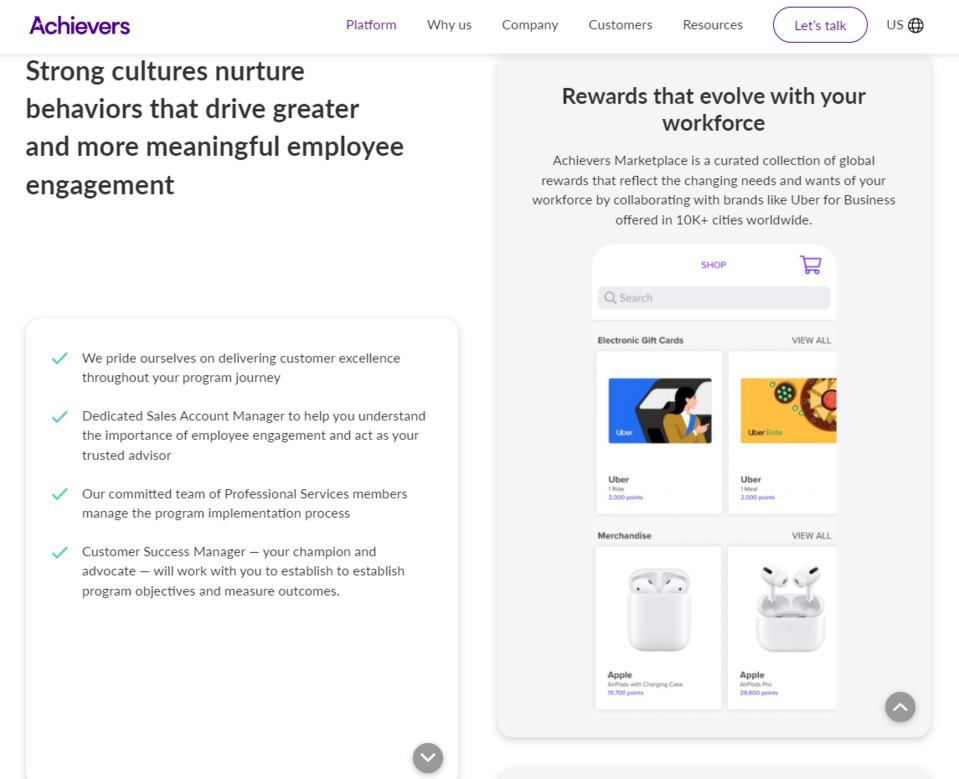The width and height of the screenshot is (959, 779).
Task: Click the SHOP heading label
Action: tap(713, 265)
